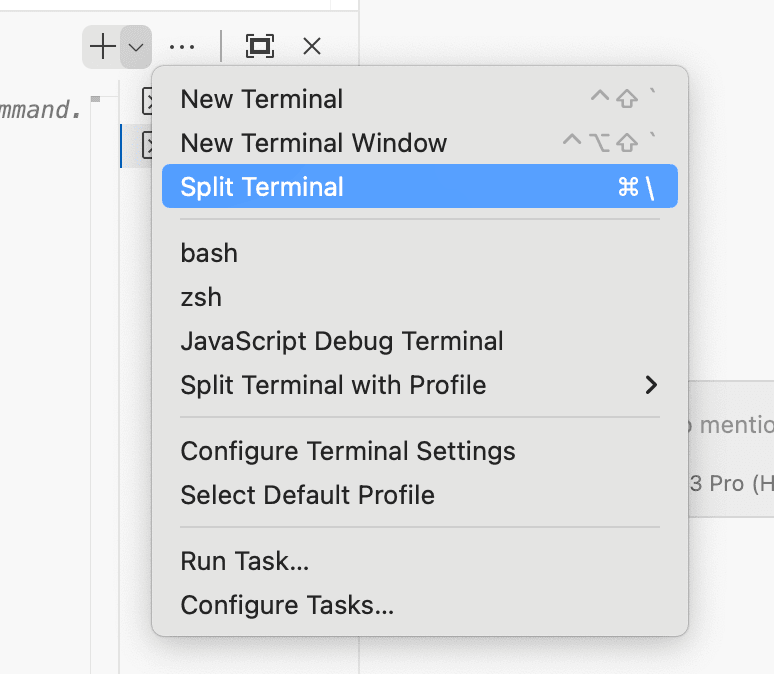Screen dimensions: 774x674
Task: Select Split Terminal menu item
Action: coord(420,186)
